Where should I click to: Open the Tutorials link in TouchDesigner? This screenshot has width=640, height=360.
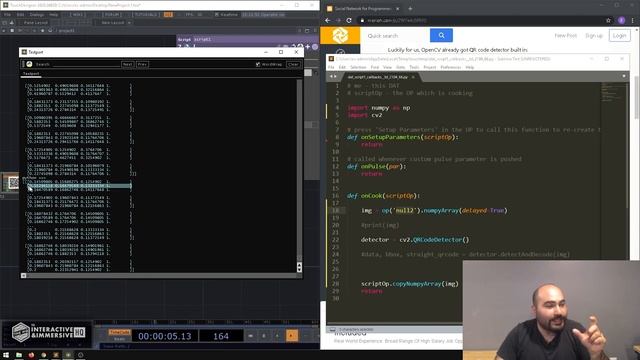[x=146, y=14]
